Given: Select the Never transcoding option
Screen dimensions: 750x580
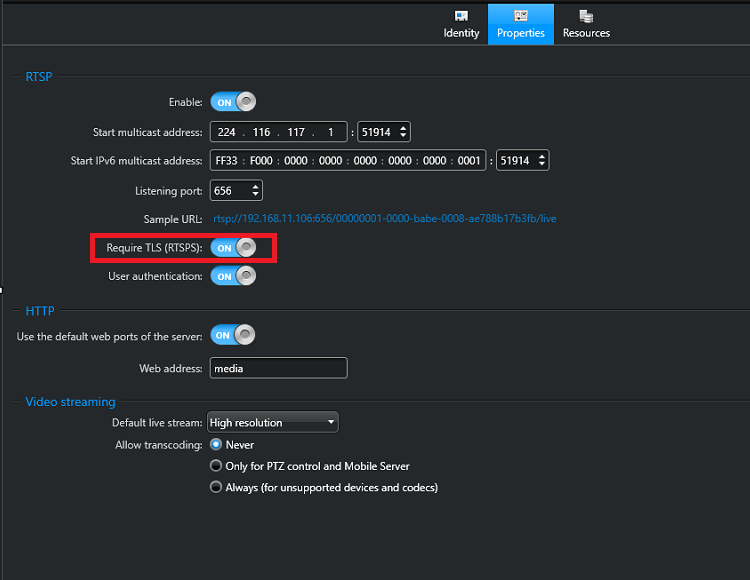Looking at the screenshot, I should tap(216, 445).
